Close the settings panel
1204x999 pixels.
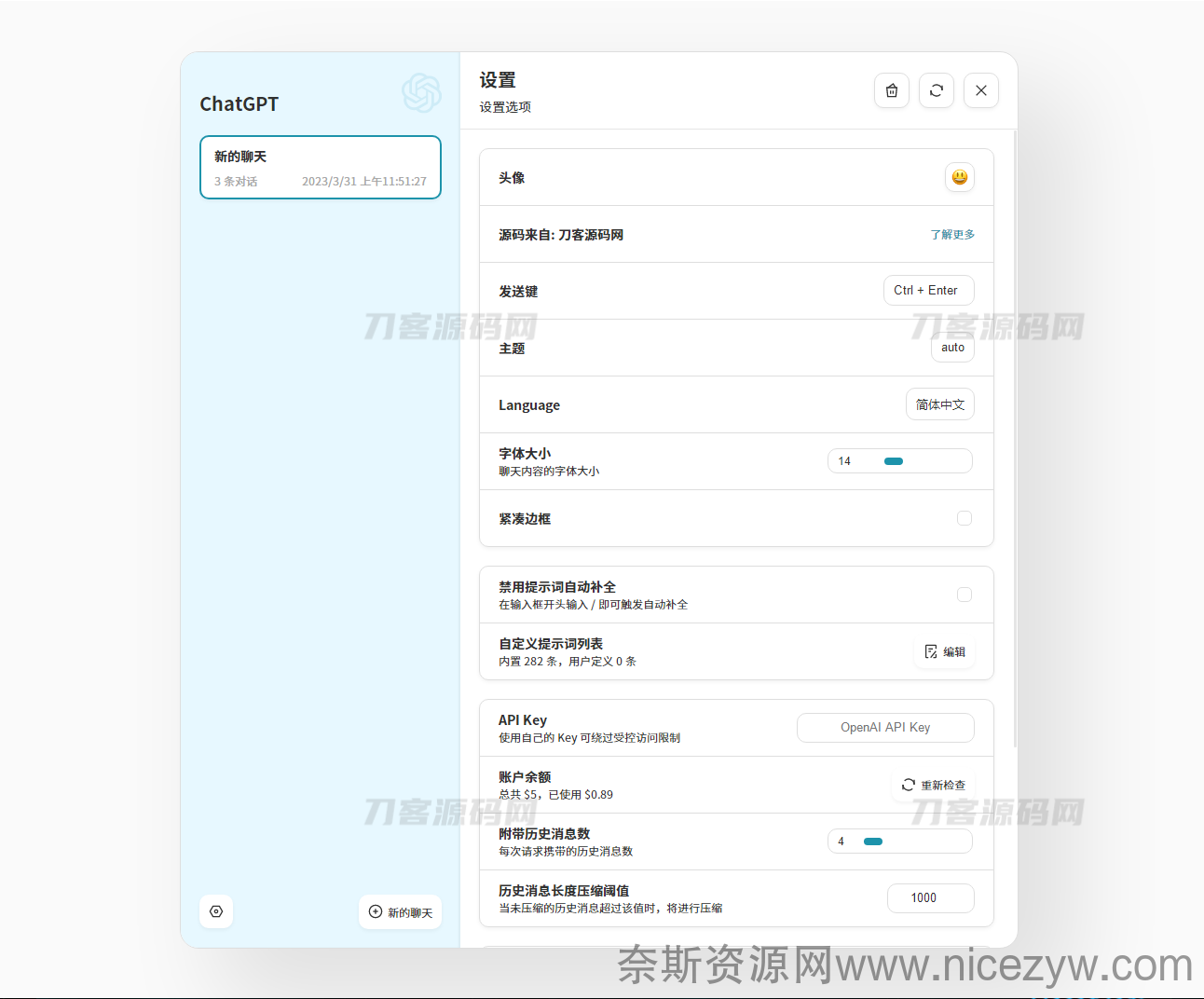pos(981,90)
